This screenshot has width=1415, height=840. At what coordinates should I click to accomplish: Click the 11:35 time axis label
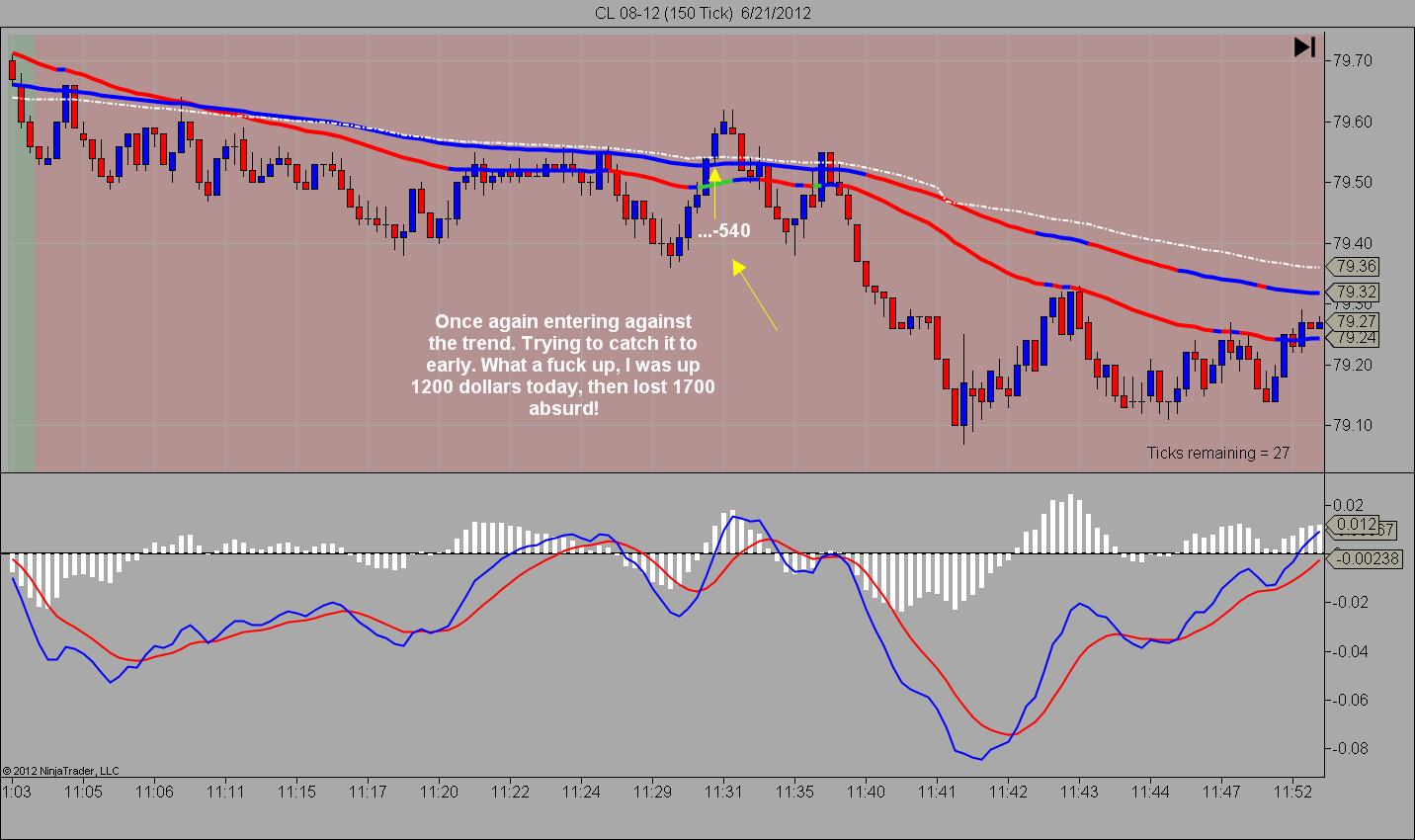coord(794,792)
